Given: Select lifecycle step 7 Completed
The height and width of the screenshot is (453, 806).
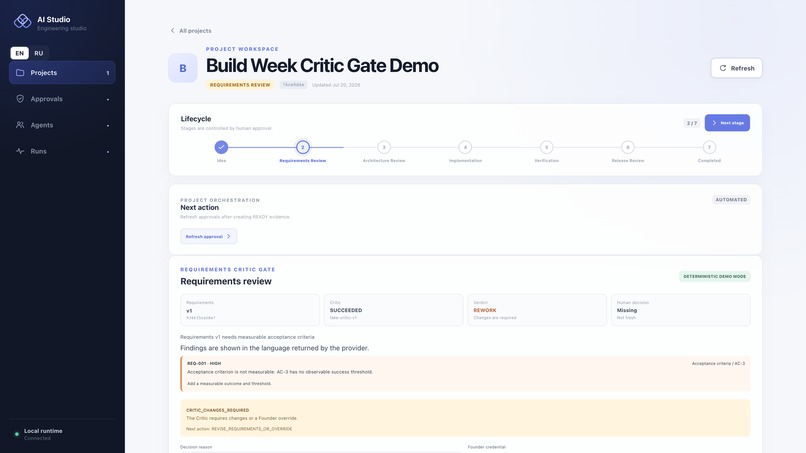Looking at the screenshot, I should 709,147.
